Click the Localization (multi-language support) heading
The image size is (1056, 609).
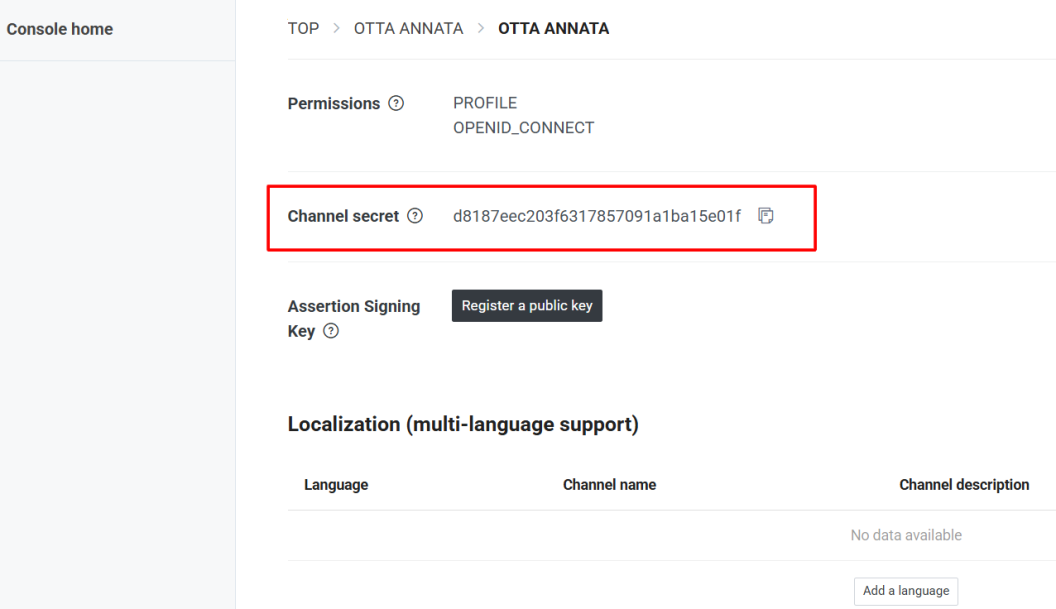pyautogui.click(x=463, y=424)
